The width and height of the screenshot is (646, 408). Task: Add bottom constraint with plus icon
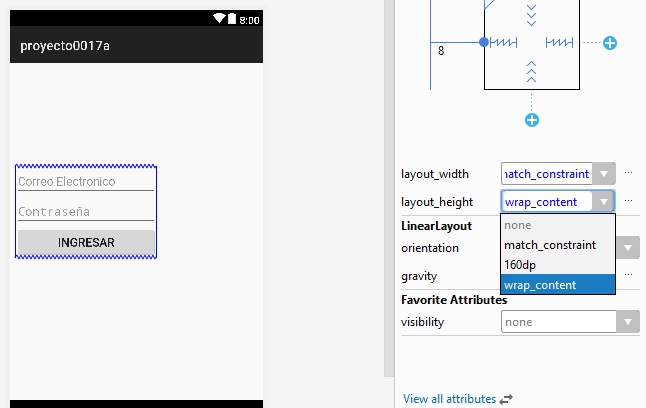(532, 120)
